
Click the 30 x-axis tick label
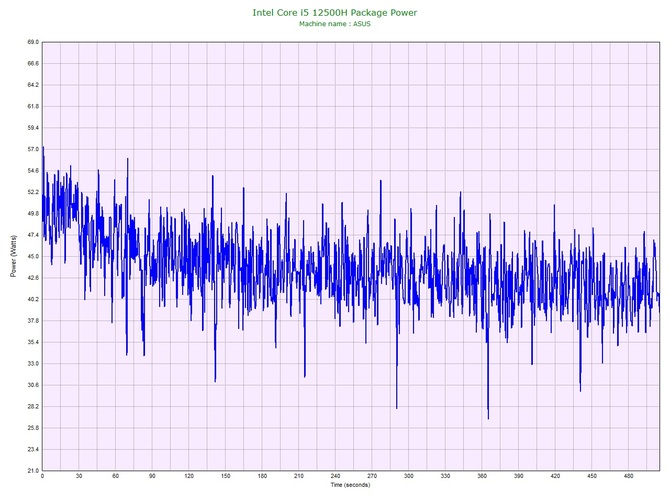pos(79,476)
